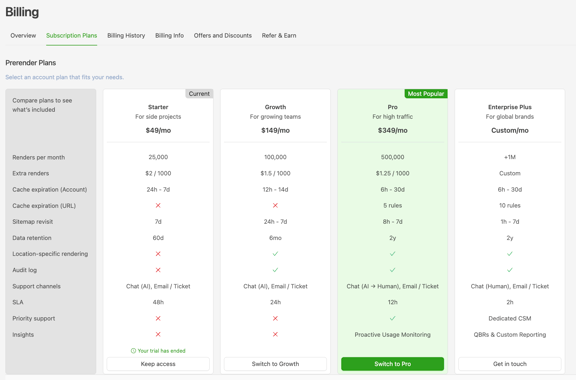Click Pro's checkmark for Audit log

point(392,270)
